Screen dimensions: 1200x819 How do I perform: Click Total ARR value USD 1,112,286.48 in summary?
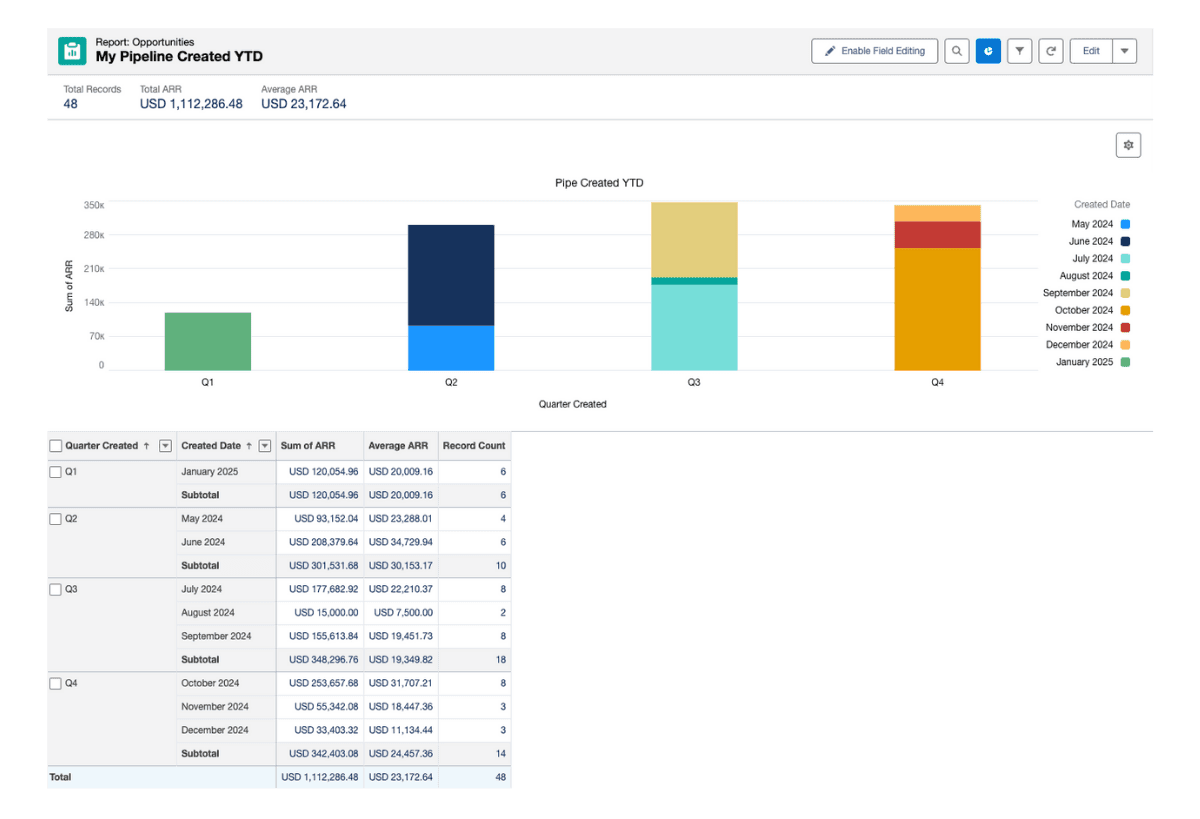(191, 104)
